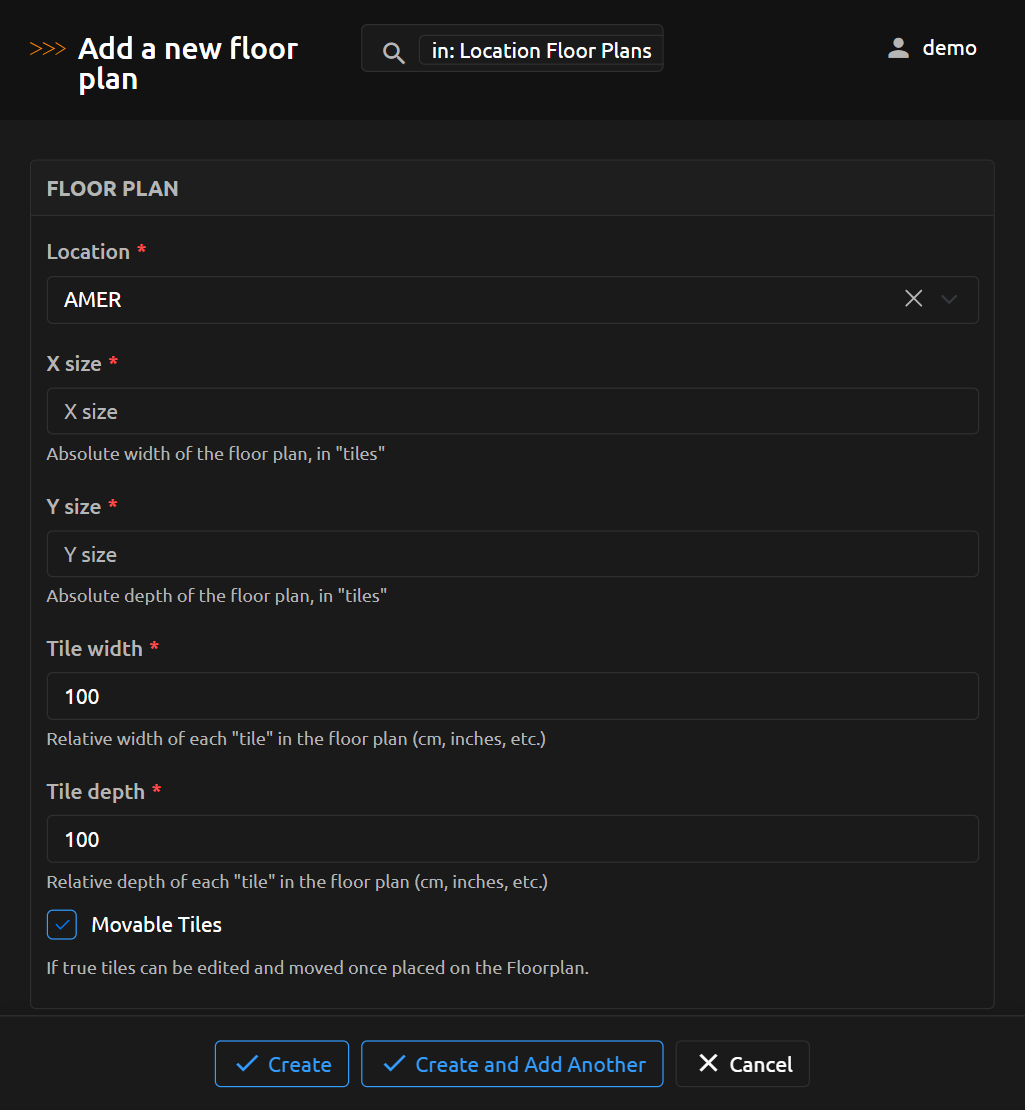Click the X icon on the Cancel button
Screen dimensions: 1025x1110
pos(708,1063)
